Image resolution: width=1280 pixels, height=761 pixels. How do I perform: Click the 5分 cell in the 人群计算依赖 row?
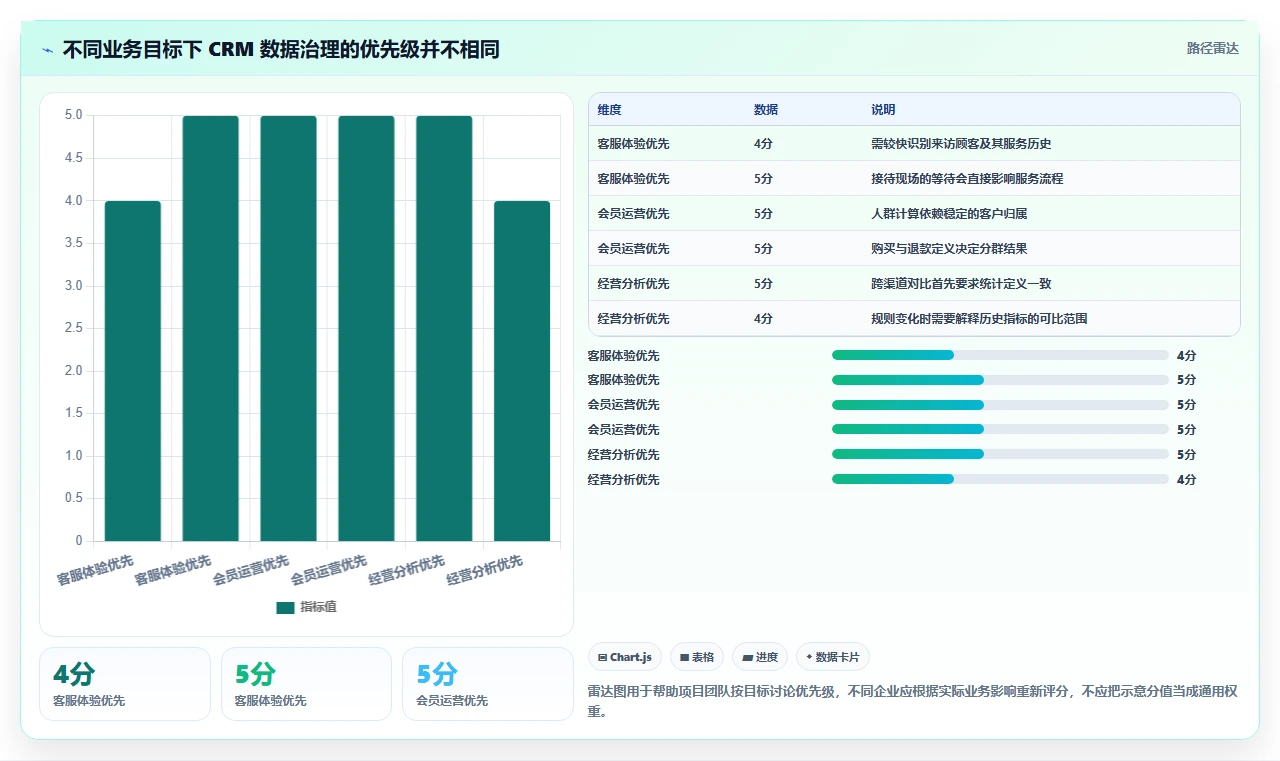pyautogui.click(x=763, y=214)
